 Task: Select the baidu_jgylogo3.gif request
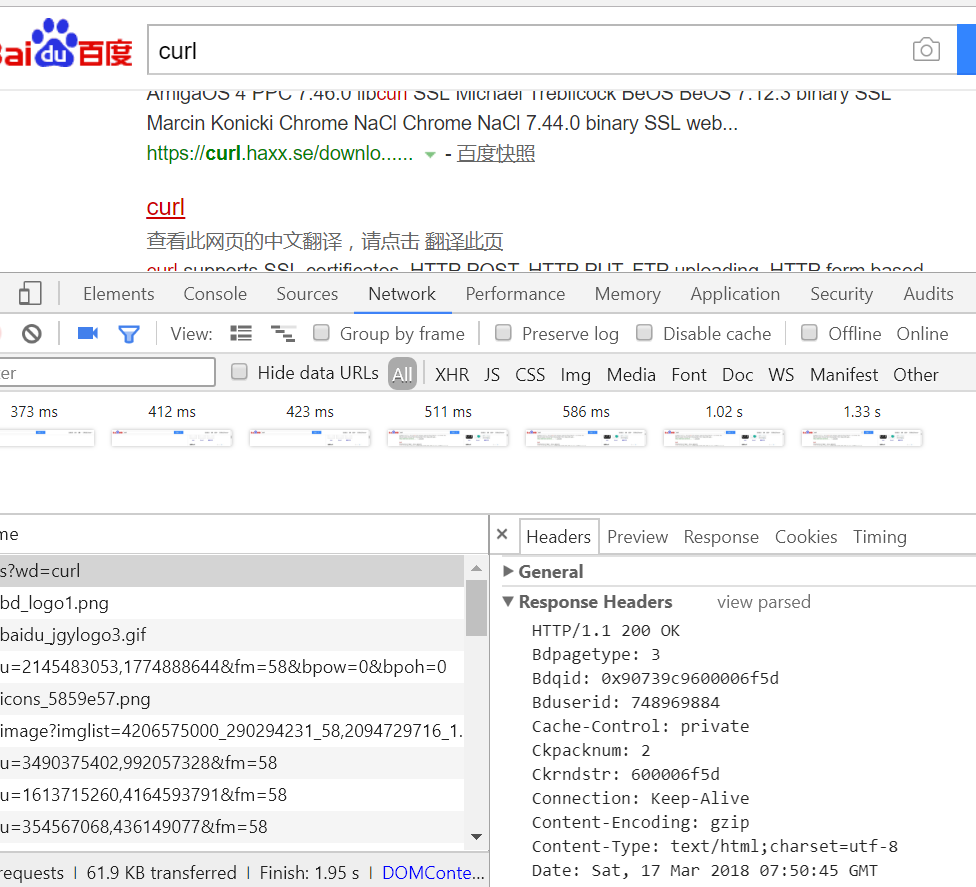coord(232,635)
